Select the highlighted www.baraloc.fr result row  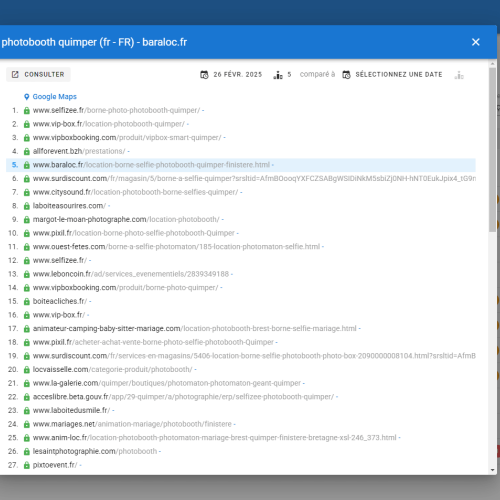241,165
